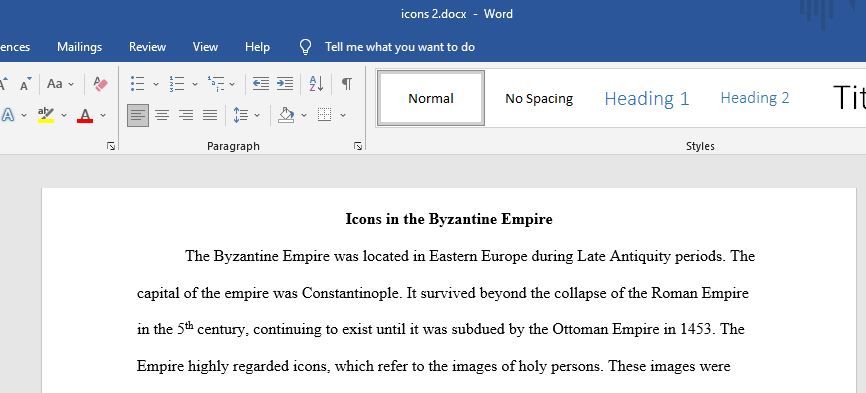Open the Help tab
Image resolution: width=866 pixels, height=393 pixels.
[x=257, y=47]
